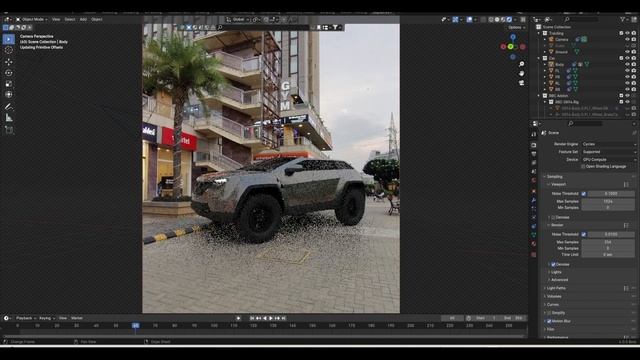
Task: Toggle Simplify checkbox
Action: [549, 313]
